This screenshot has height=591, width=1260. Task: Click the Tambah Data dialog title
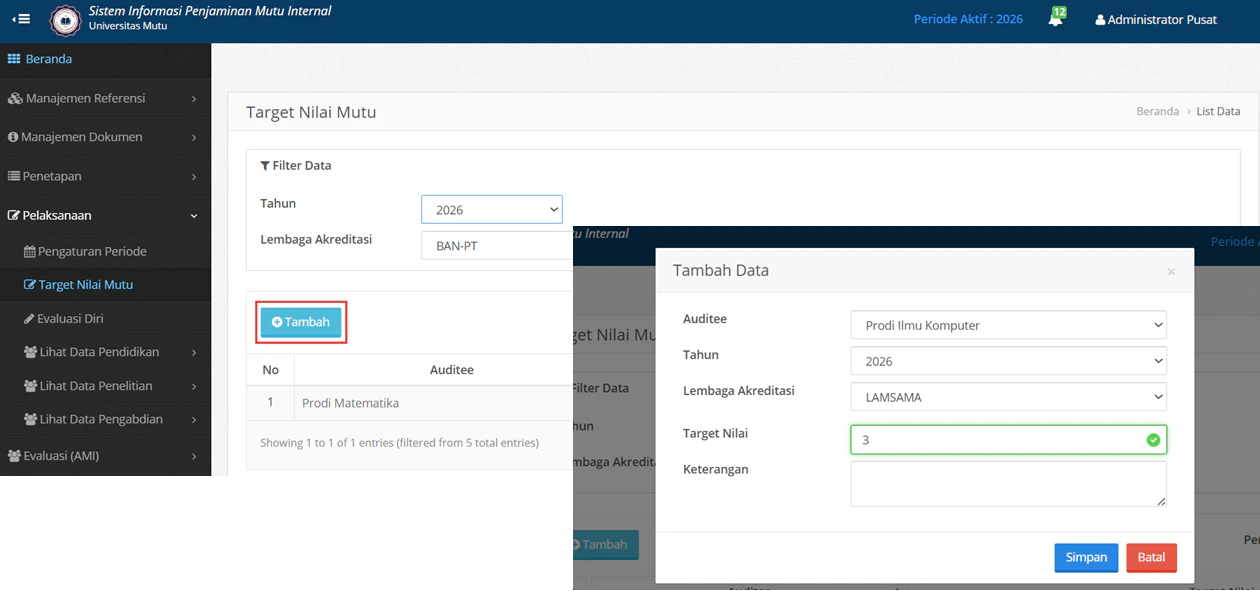[x=721, y=271]
